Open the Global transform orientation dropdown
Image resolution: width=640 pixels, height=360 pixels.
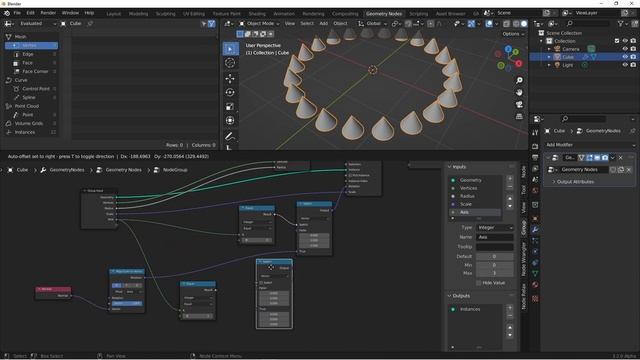373,24
